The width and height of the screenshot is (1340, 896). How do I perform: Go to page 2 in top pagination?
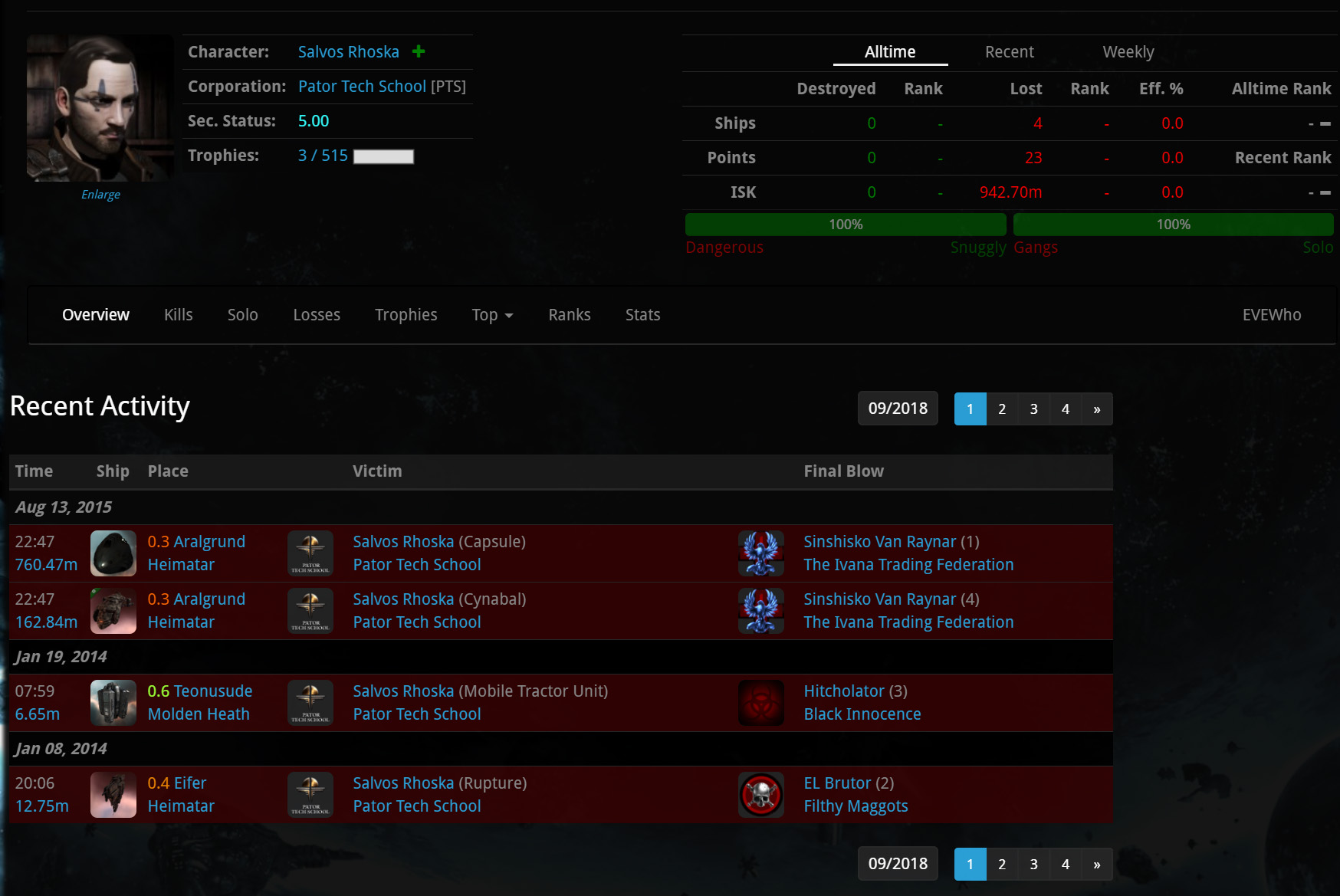pyautogui.click(x=1002, y=409)
